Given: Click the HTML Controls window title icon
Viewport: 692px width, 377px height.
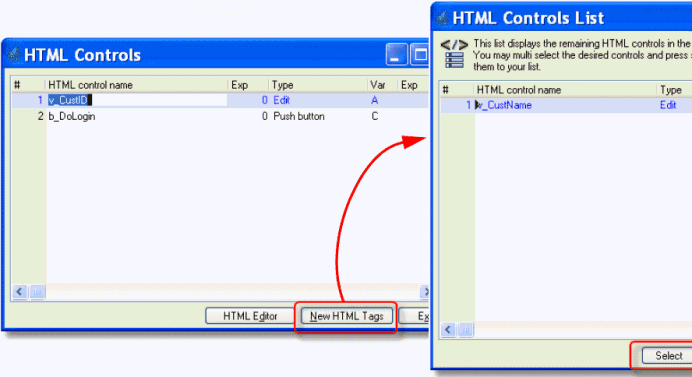Looking at the screenshot, I should (14, 55).
